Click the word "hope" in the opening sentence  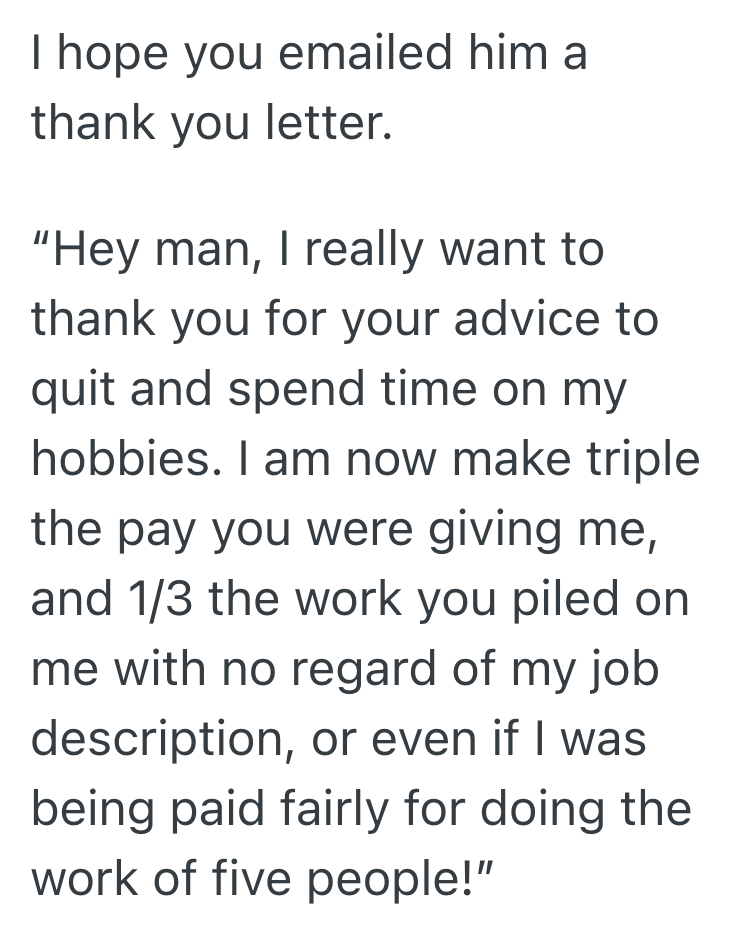click(x=106, y=54)
